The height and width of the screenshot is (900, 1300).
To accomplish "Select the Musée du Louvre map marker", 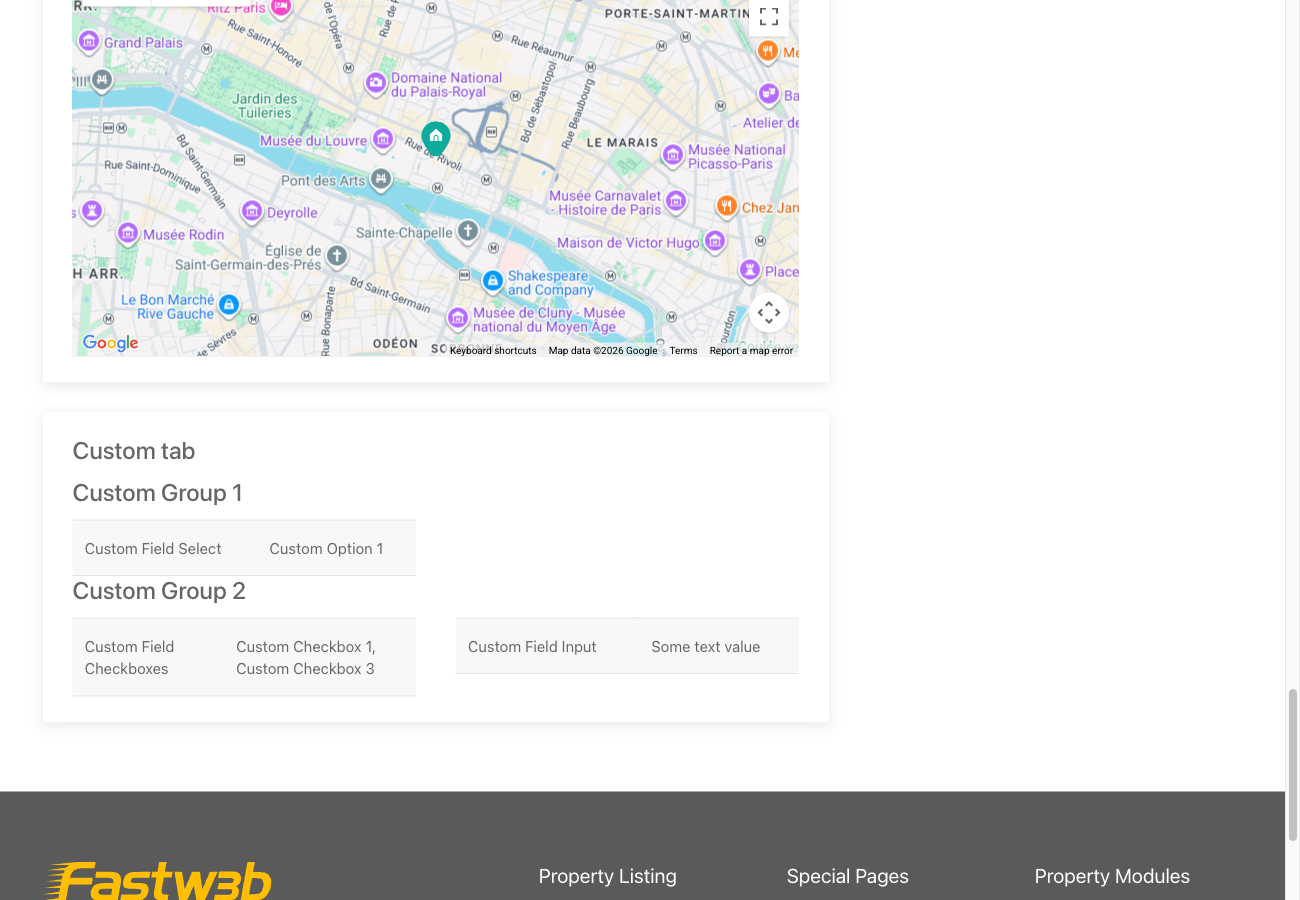I will coord(383,140).
